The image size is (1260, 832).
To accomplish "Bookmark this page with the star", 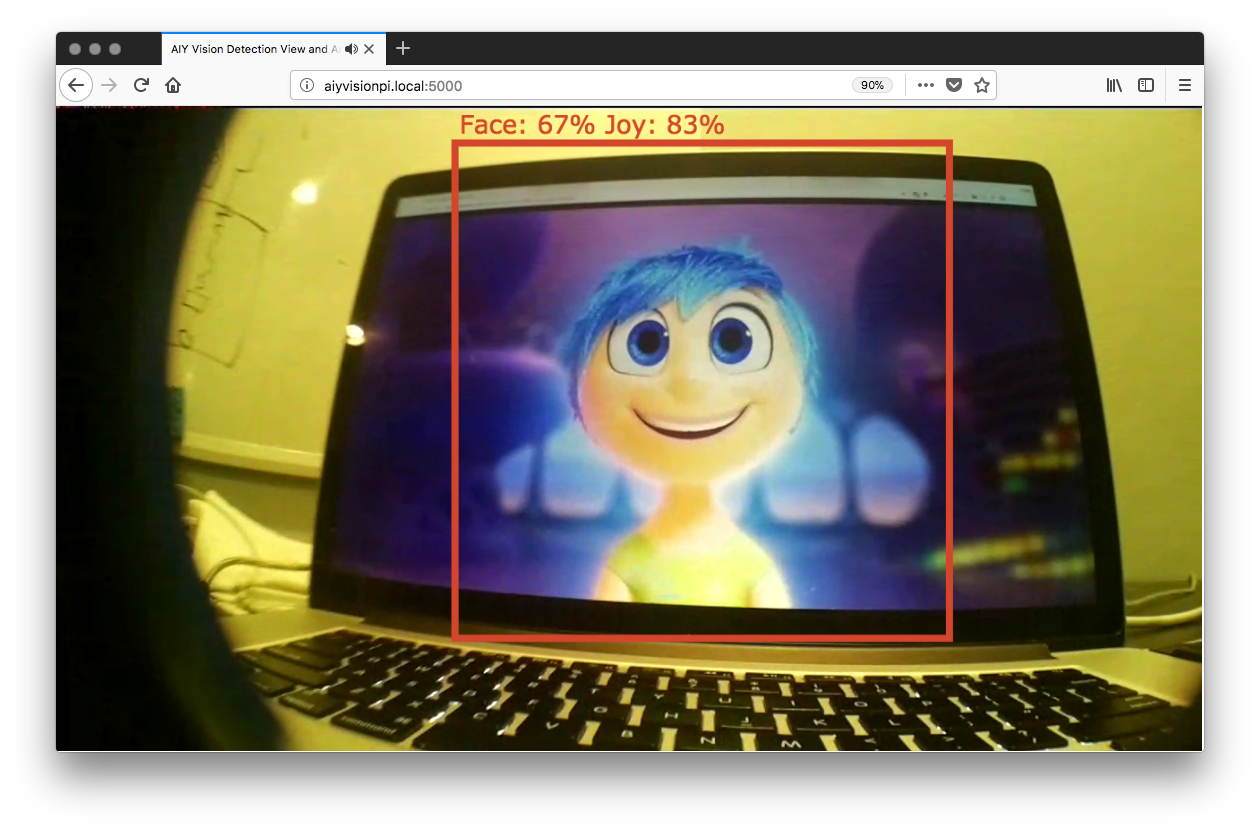I will click(x=982, y=85).
